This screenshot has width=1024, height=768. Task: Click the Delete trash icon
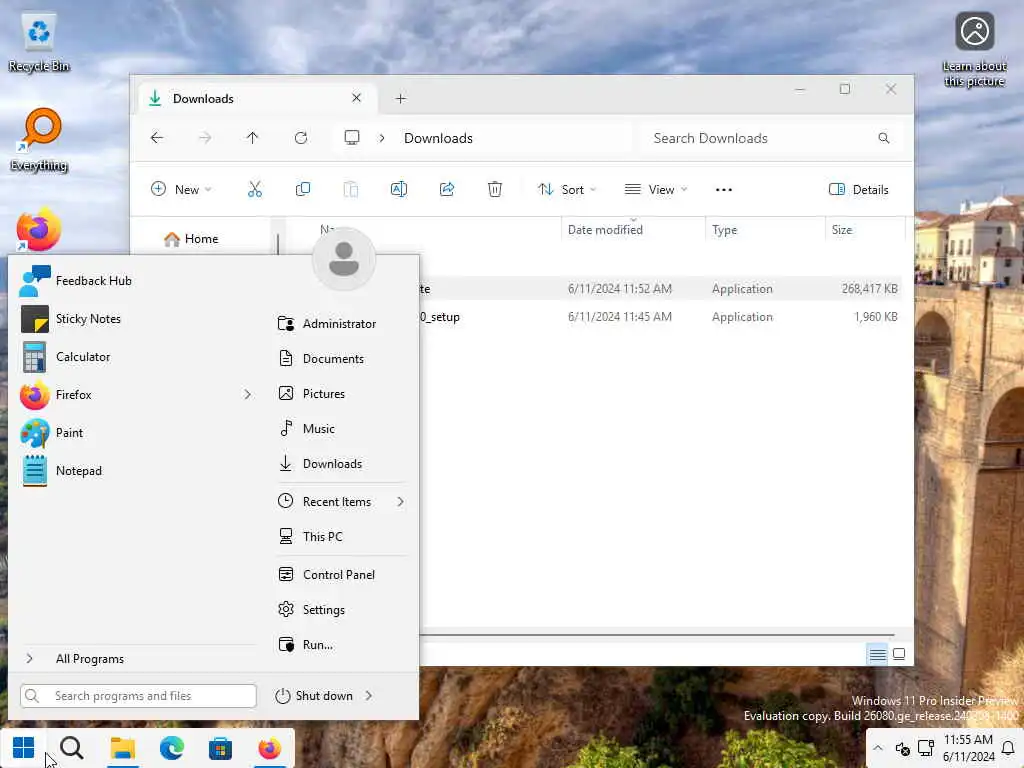coord(495,189)
